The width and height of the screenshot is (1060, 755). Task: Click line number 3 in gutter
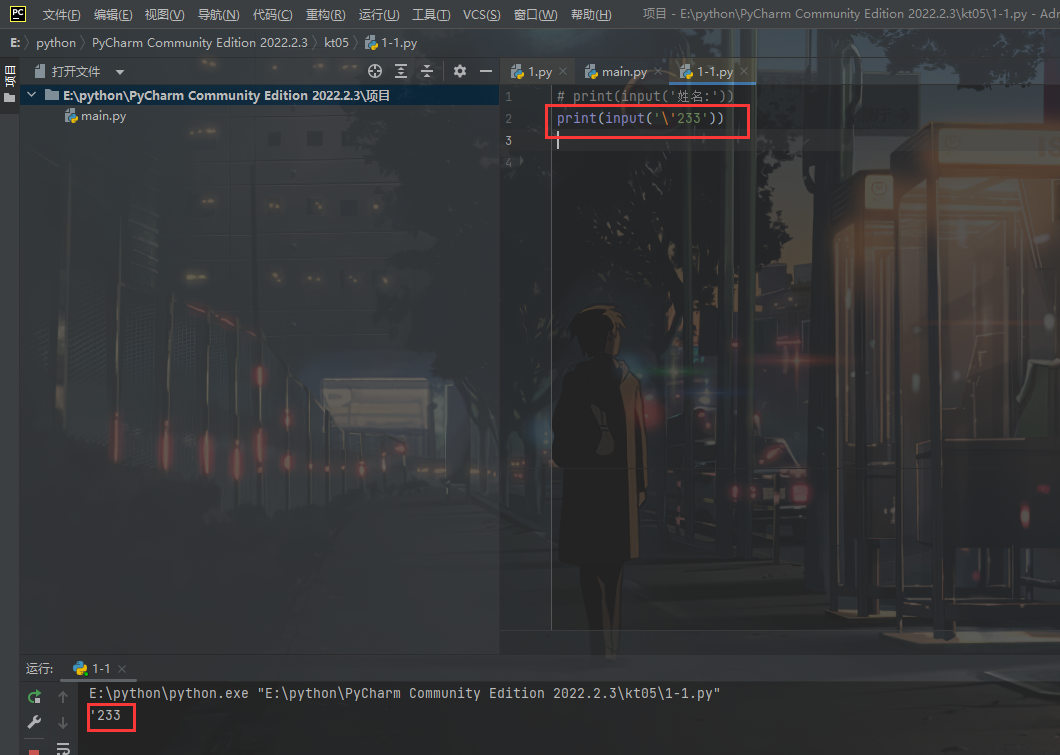(508, 141)
